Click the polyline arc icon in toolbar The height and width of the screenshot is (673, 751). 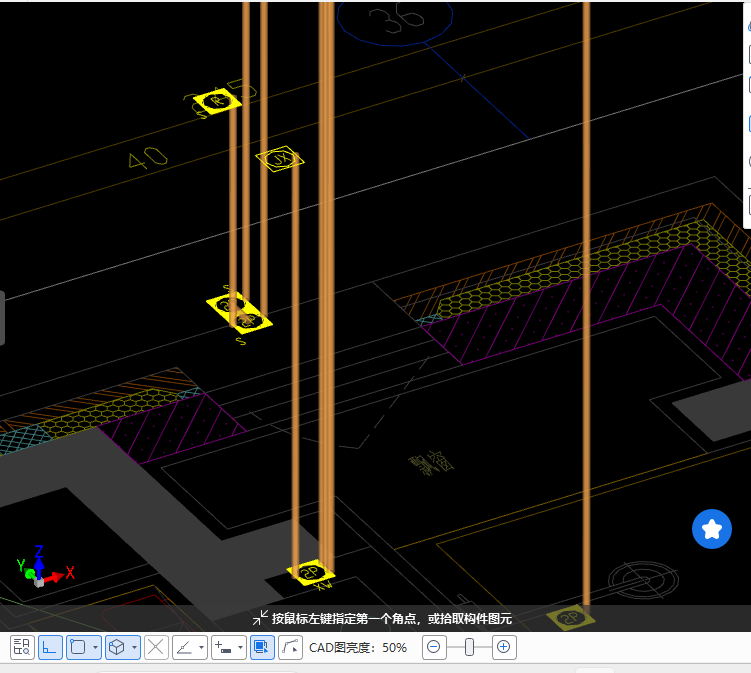coord(290,647)
